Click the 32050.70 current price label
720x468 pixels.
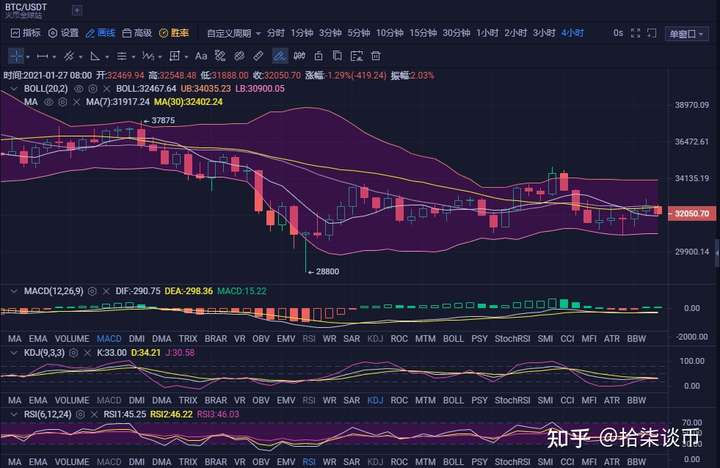tap(692, 214)
